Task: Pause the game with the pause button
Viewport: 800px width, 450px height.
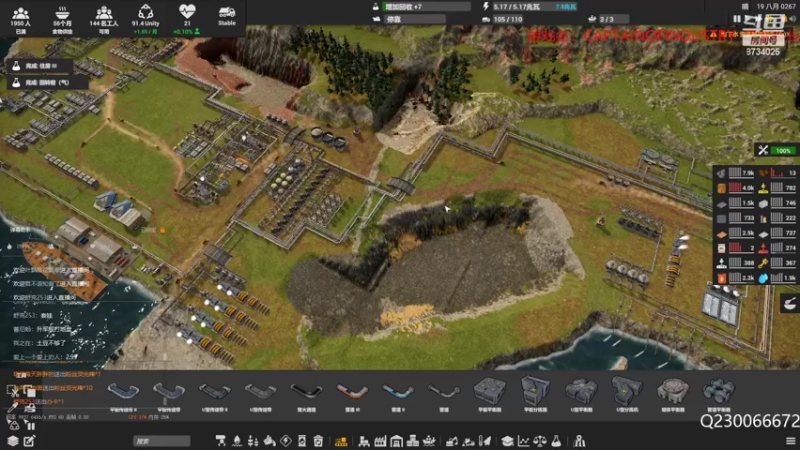Action: pyautogui.click(x=736, y=19)
